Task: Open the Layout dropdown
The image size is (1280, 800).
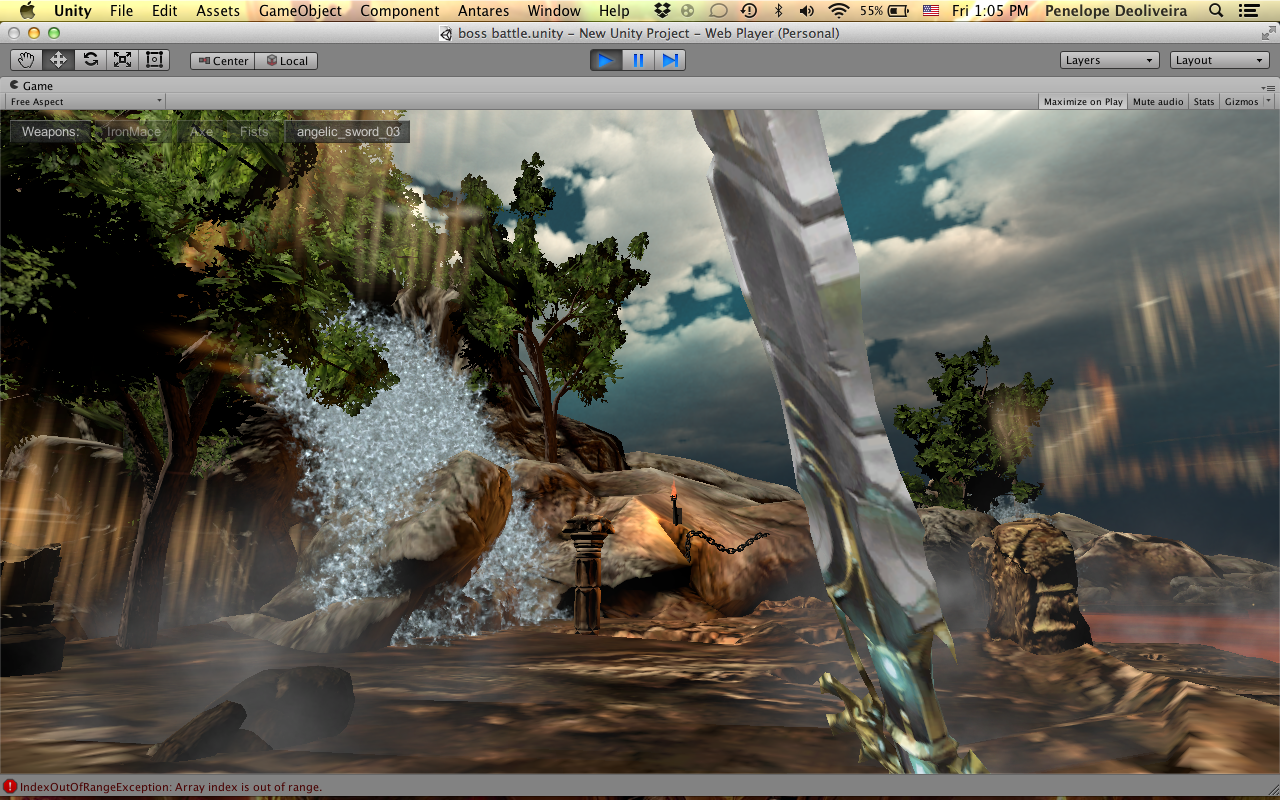Action: pos(1220,60)
